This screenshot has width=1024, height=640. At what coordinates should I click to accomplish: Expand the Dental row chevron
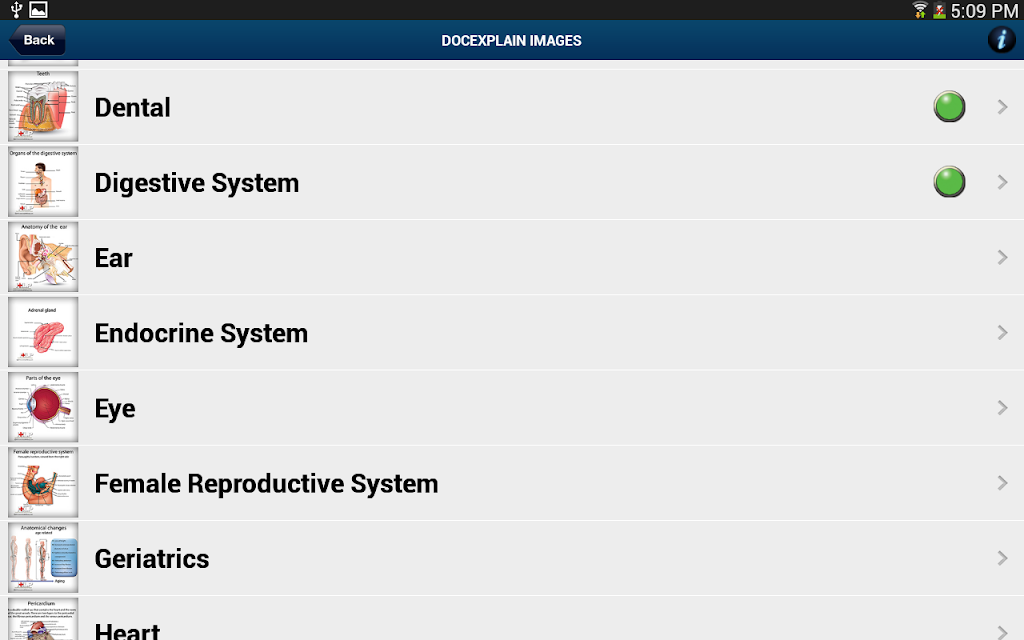click(x=1002, y=107)
